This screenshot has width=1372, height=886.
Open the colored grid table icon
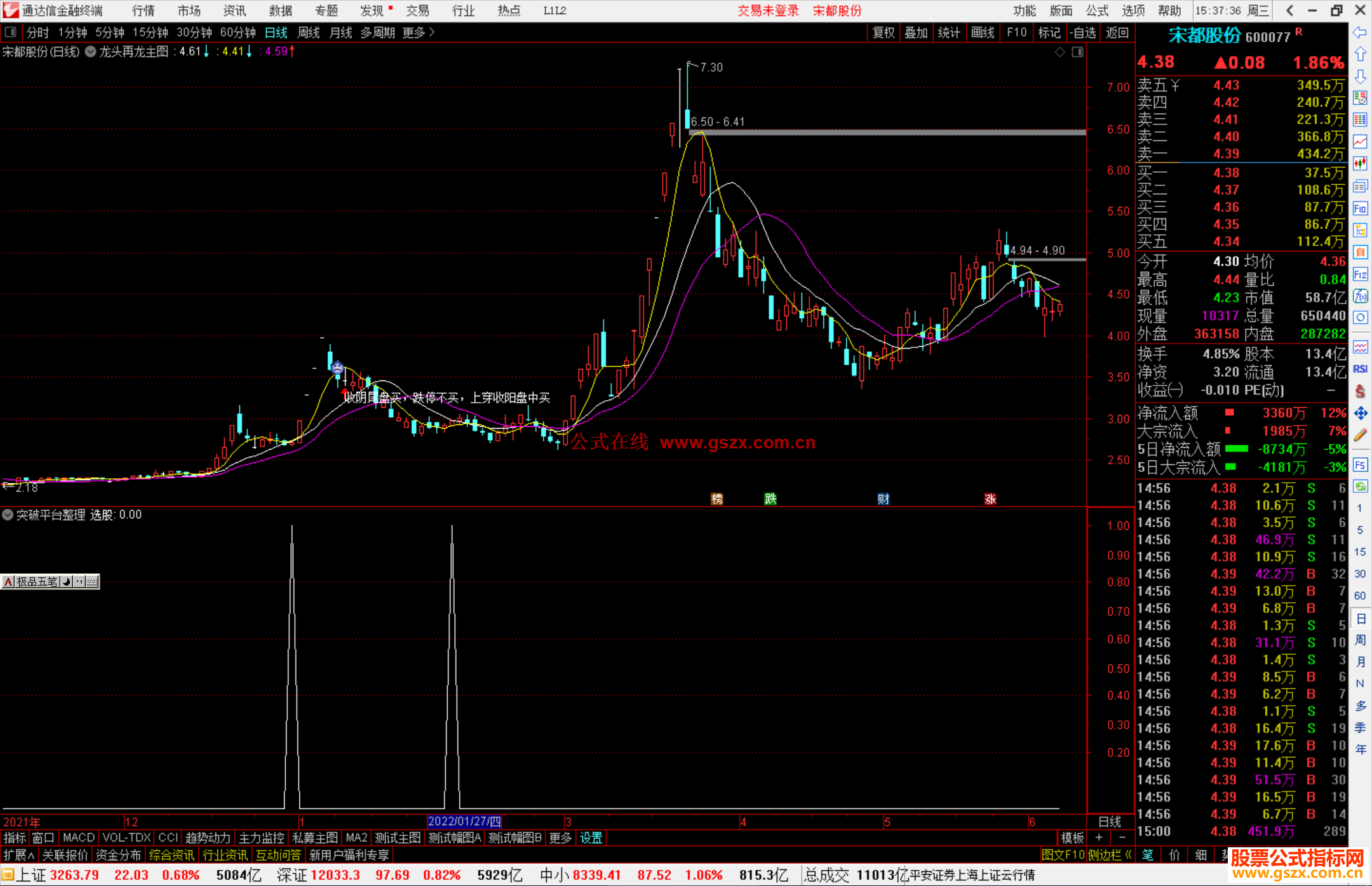[x=1360, y=120]
